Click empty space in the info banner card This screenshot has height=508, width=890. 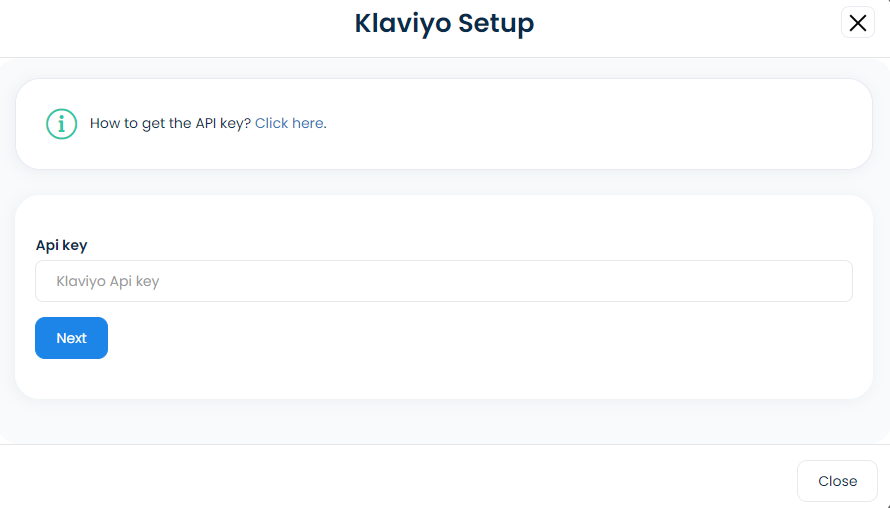(x=568, y=124)
